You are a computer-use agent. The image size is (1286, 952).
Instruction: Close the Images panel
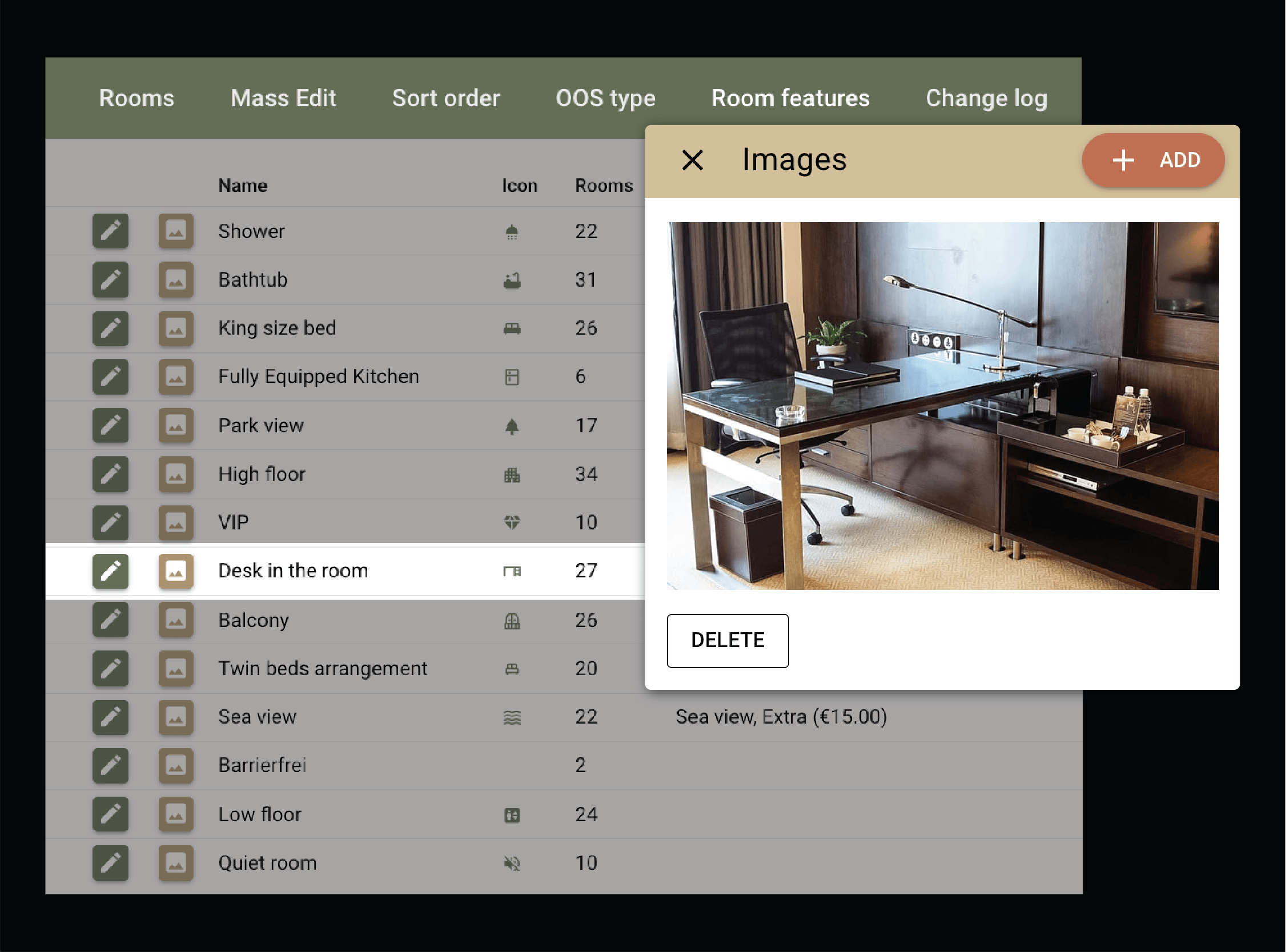click(692, 160)
